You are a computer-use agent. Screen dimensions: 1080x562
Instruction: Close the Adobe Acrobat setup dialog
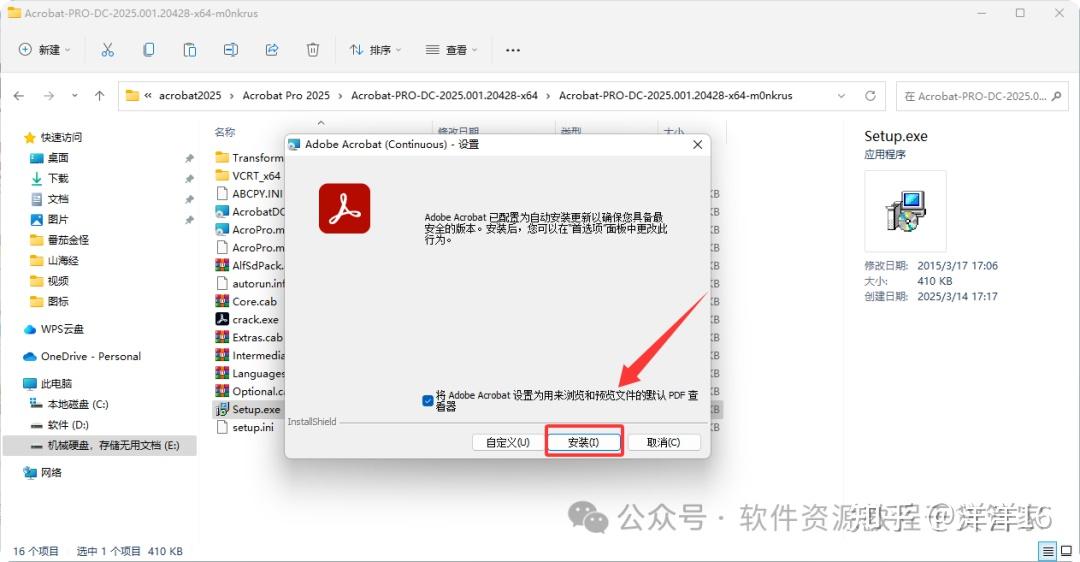click(x=697, y=145)
